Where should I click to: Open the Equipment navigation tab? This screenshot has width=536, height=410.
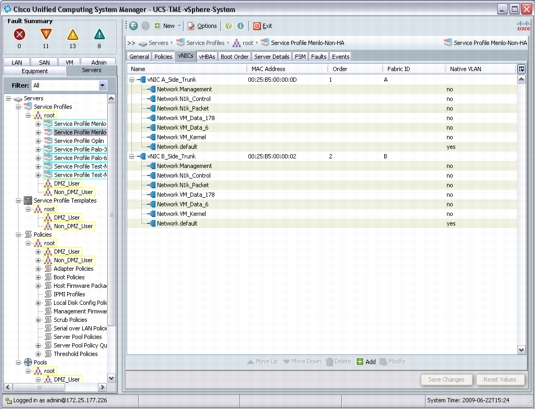pyautogui.click(x=35, y=71)
